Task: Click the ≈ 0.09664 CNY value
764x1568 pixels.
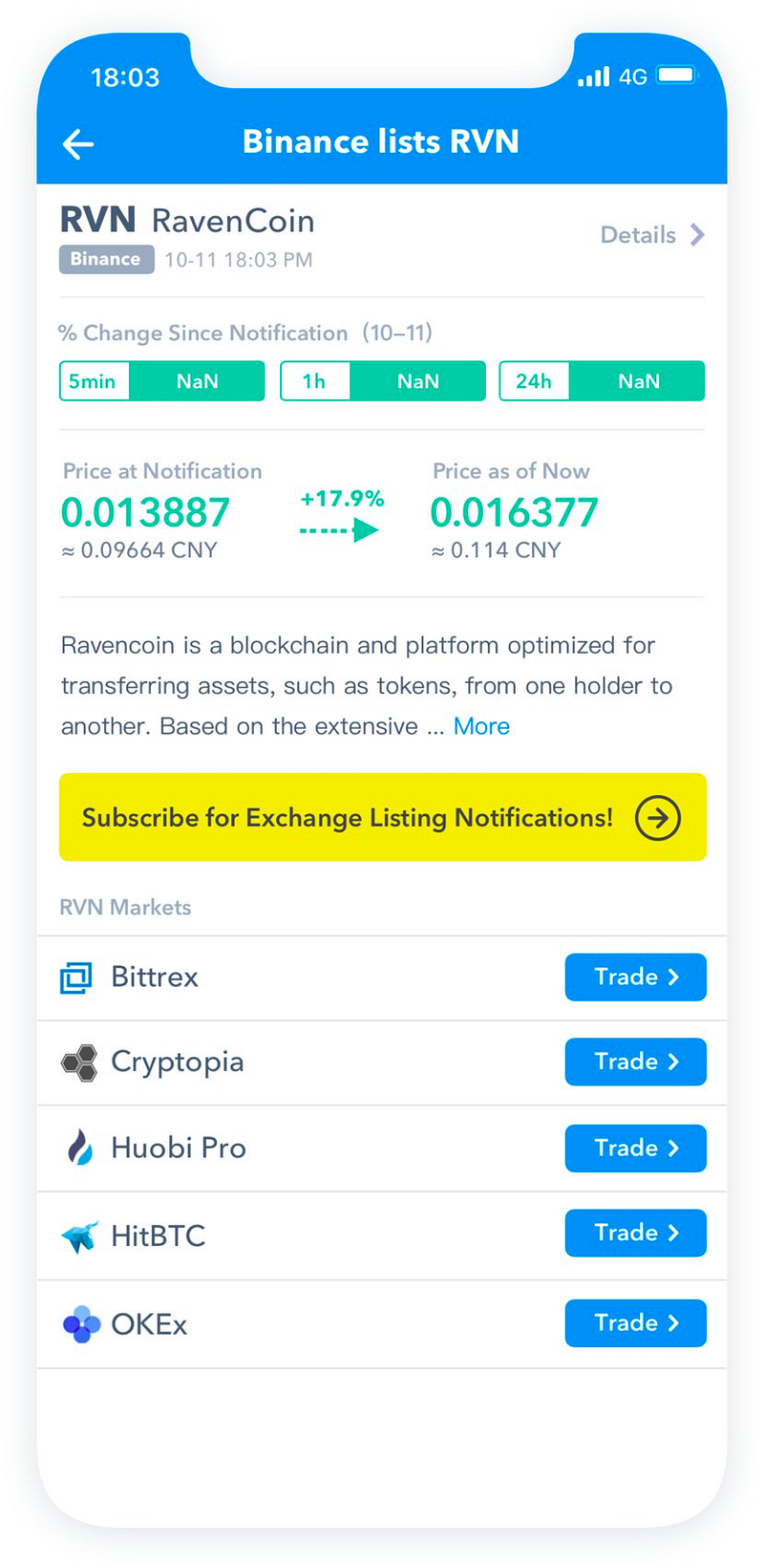Action: click(x=139, y=550)
